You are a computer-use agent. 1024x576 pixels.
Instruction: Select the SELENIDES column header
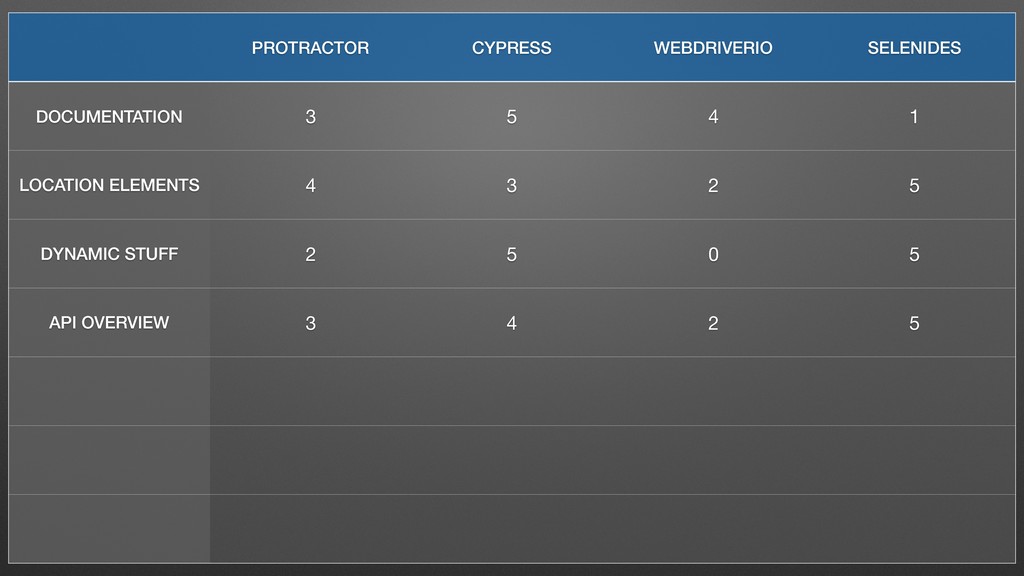point(914,48)
